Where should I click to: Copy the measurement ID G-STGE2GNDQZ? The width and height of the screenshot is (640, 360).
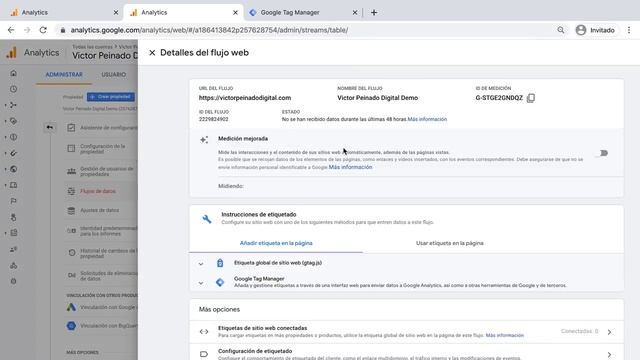531,98
